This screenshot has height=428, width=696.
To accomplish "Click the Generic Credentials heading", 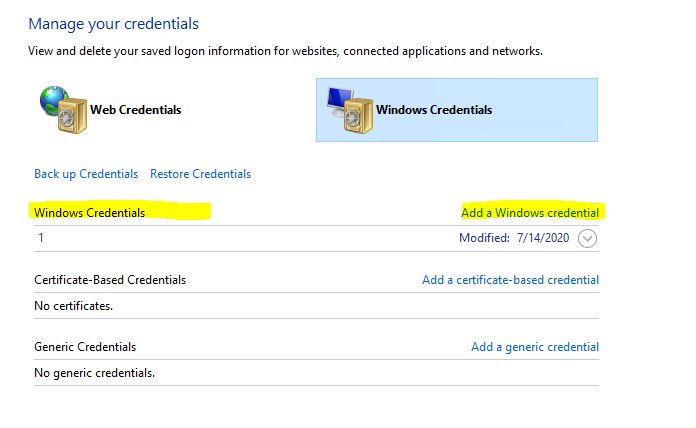I will [85, 347].
